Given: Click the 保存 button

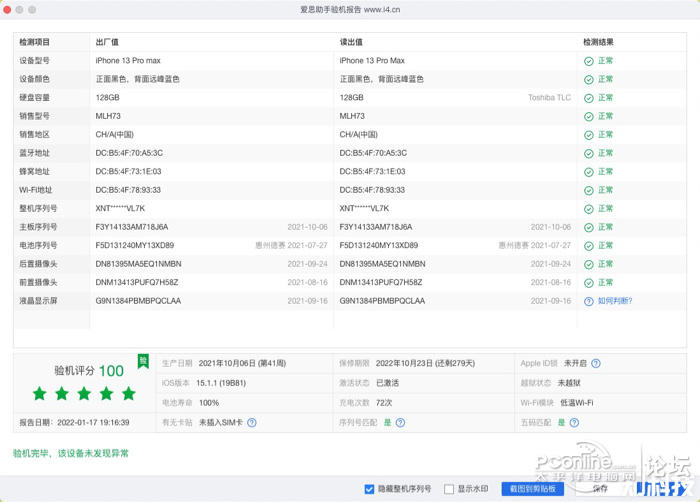Looking at the screenshot, I should coord(600,489).
